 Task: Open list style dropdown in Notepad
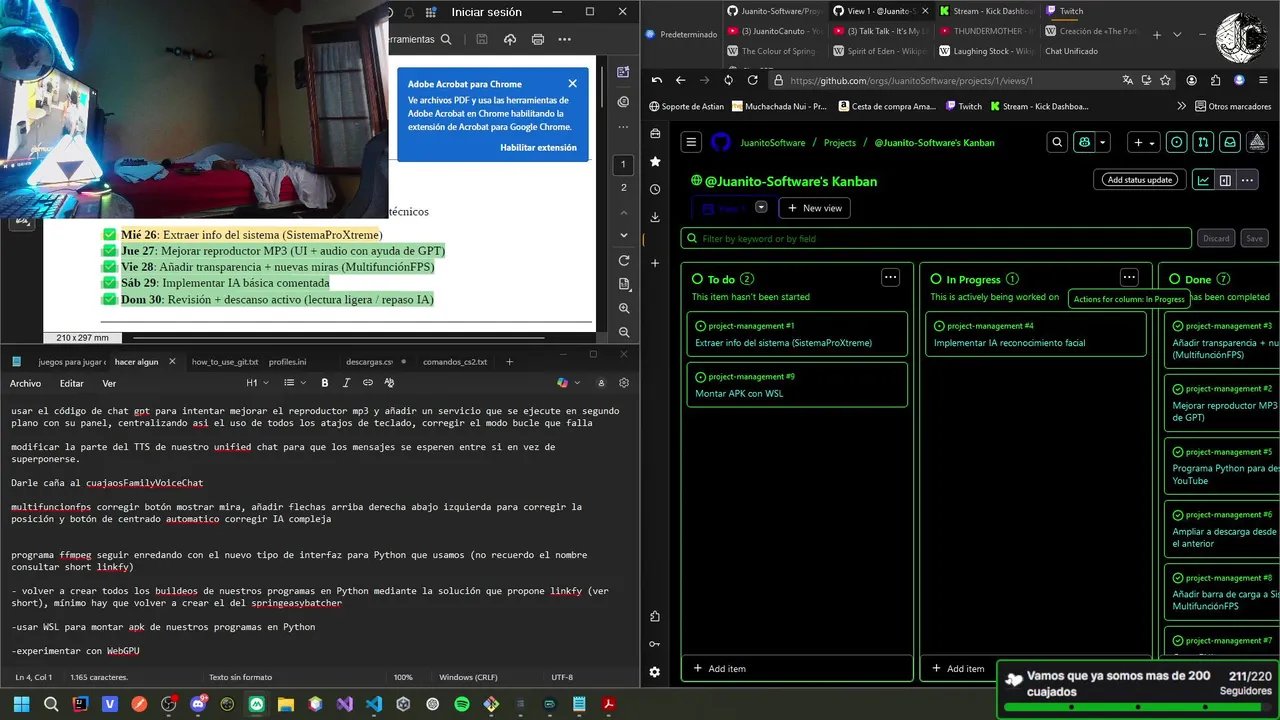point(293,383)
